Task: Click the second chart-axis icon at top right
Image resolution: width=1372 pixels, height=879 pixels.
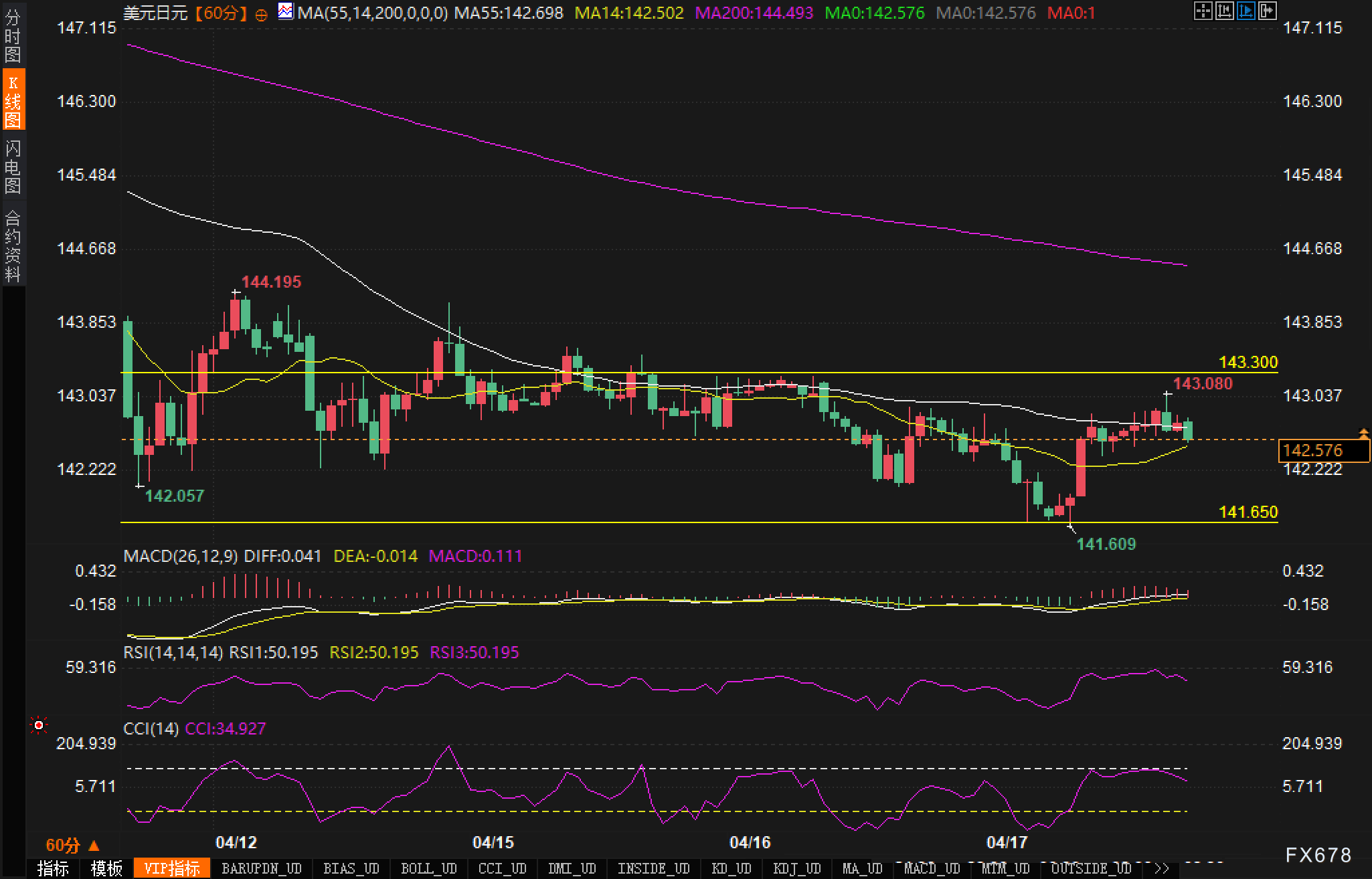Action: (1224, 11)
